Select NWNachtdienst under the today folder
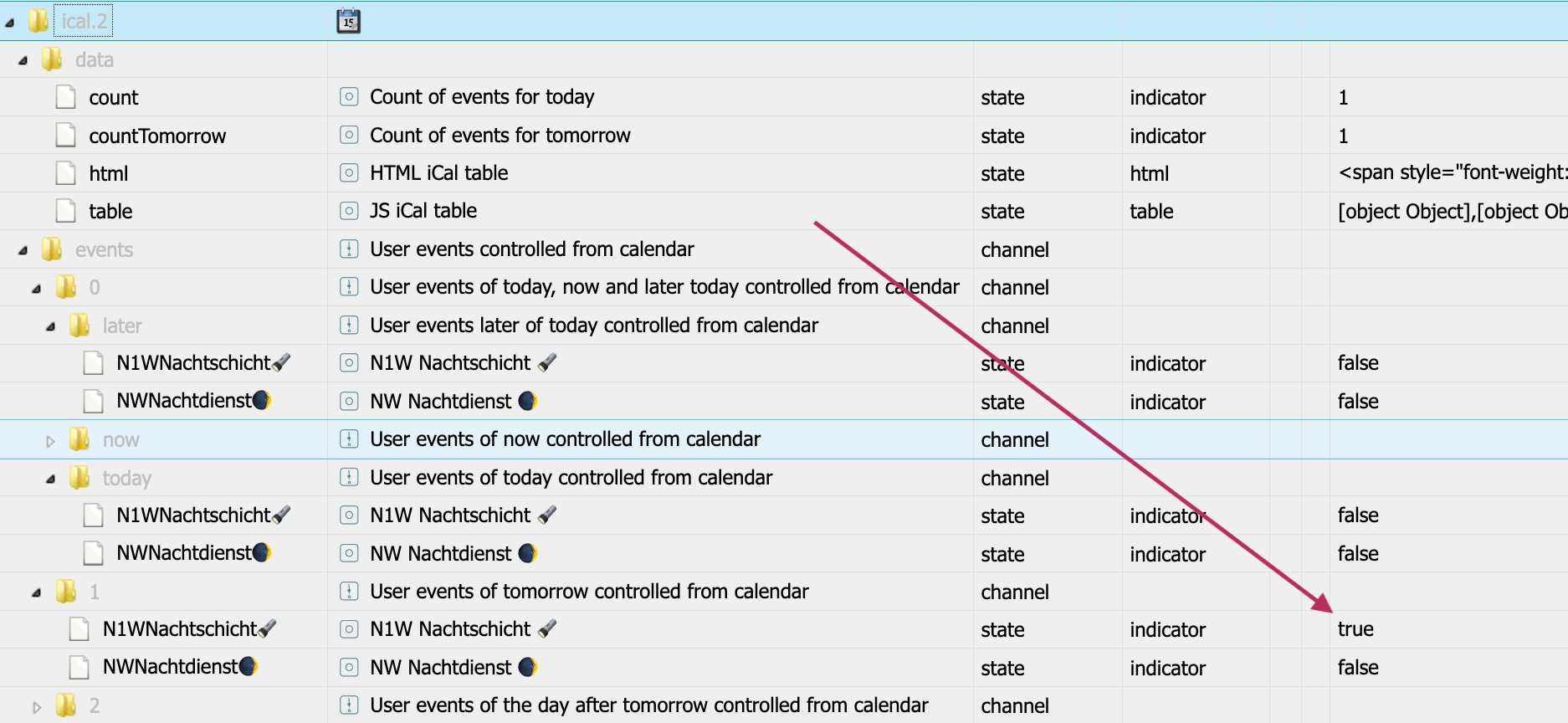Image resolution: width=1568 pixels, height=723 pixels. [x=193, y=553]
